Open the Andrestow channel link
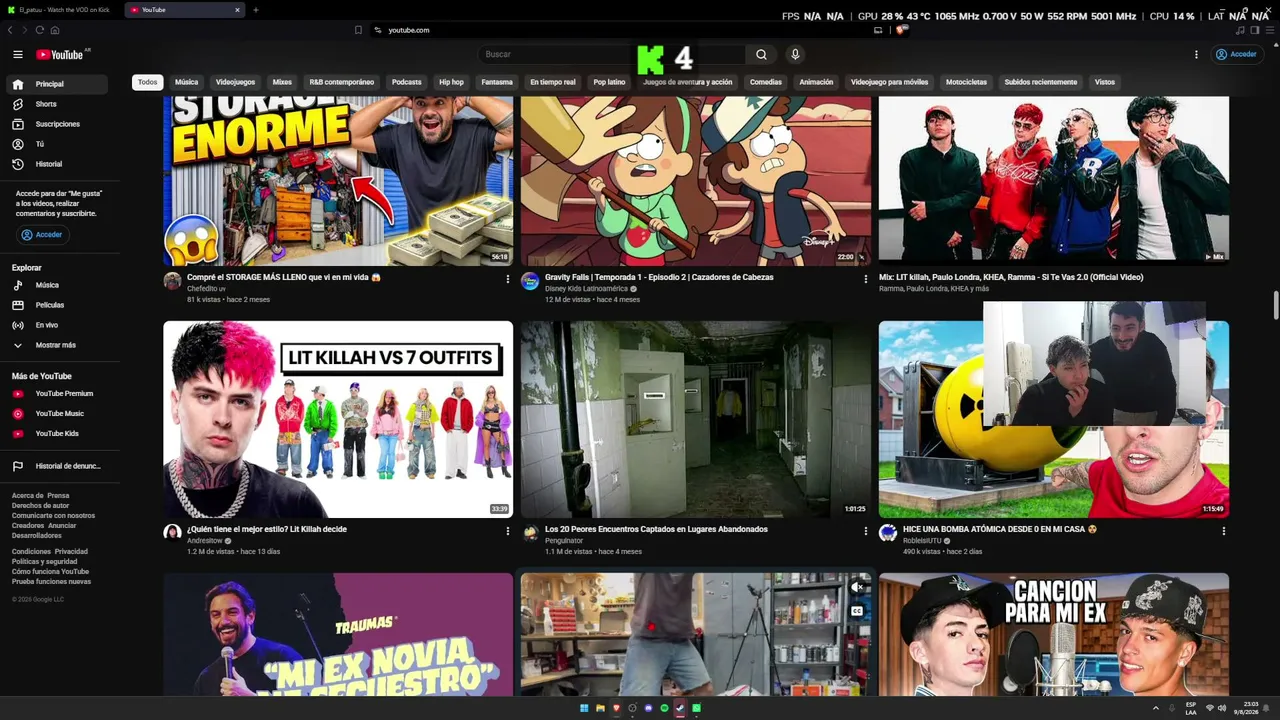 coord(205,541)
